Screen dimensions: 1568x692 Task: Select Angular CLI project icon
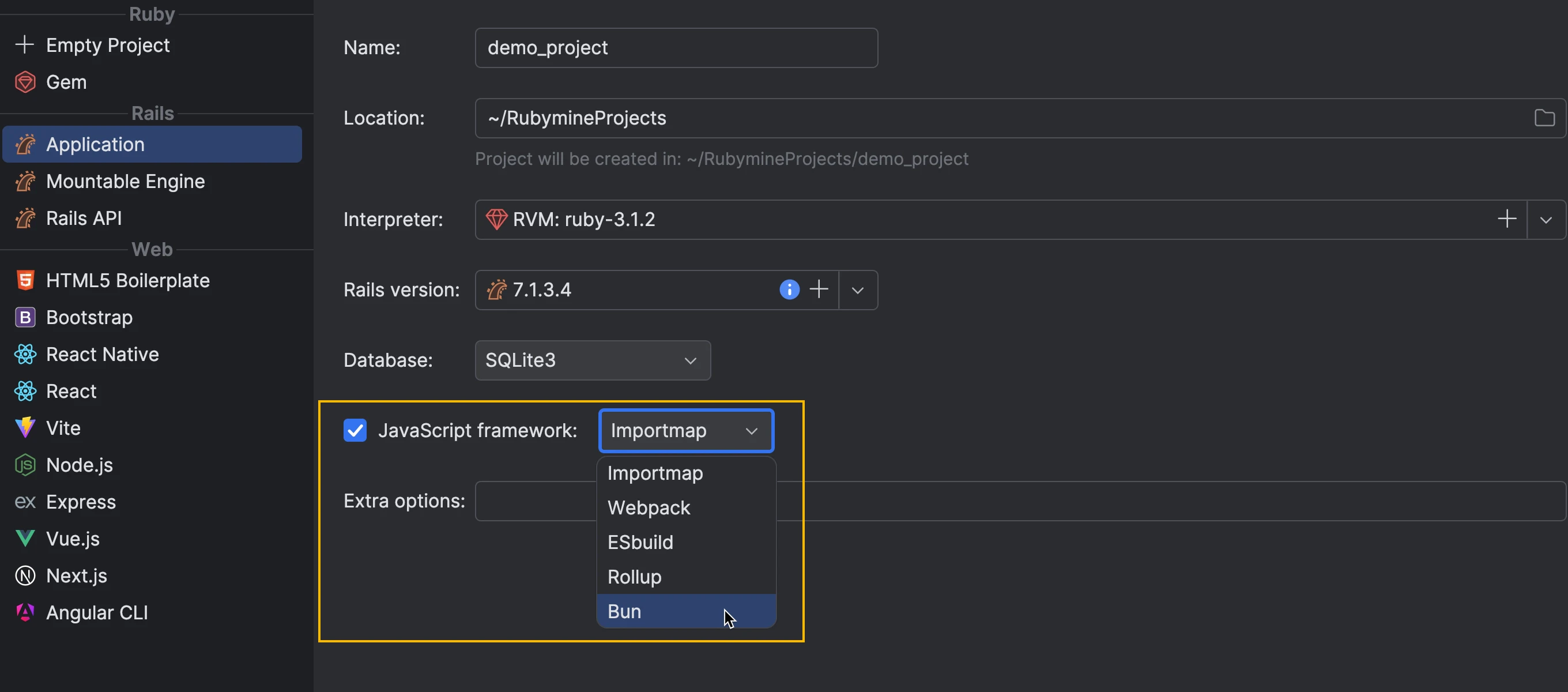click(25, 612)
